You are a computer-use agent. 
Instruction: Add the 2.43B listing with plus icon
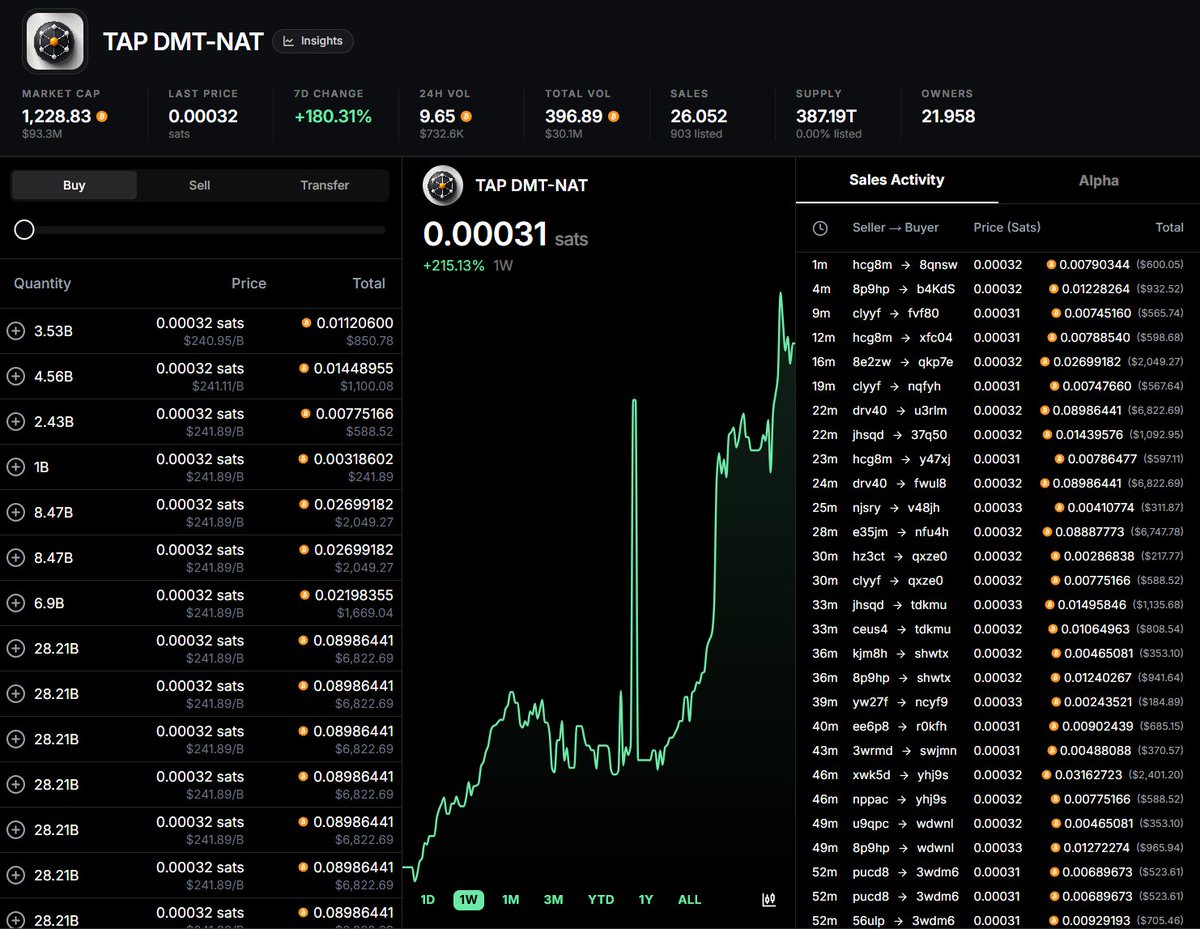point(15,422)
